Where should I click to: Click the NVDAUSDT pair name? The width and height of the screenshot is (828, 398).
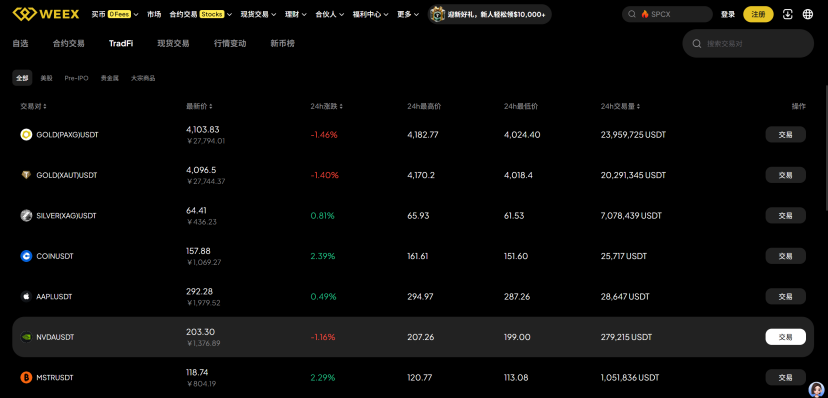pos(55,337)
